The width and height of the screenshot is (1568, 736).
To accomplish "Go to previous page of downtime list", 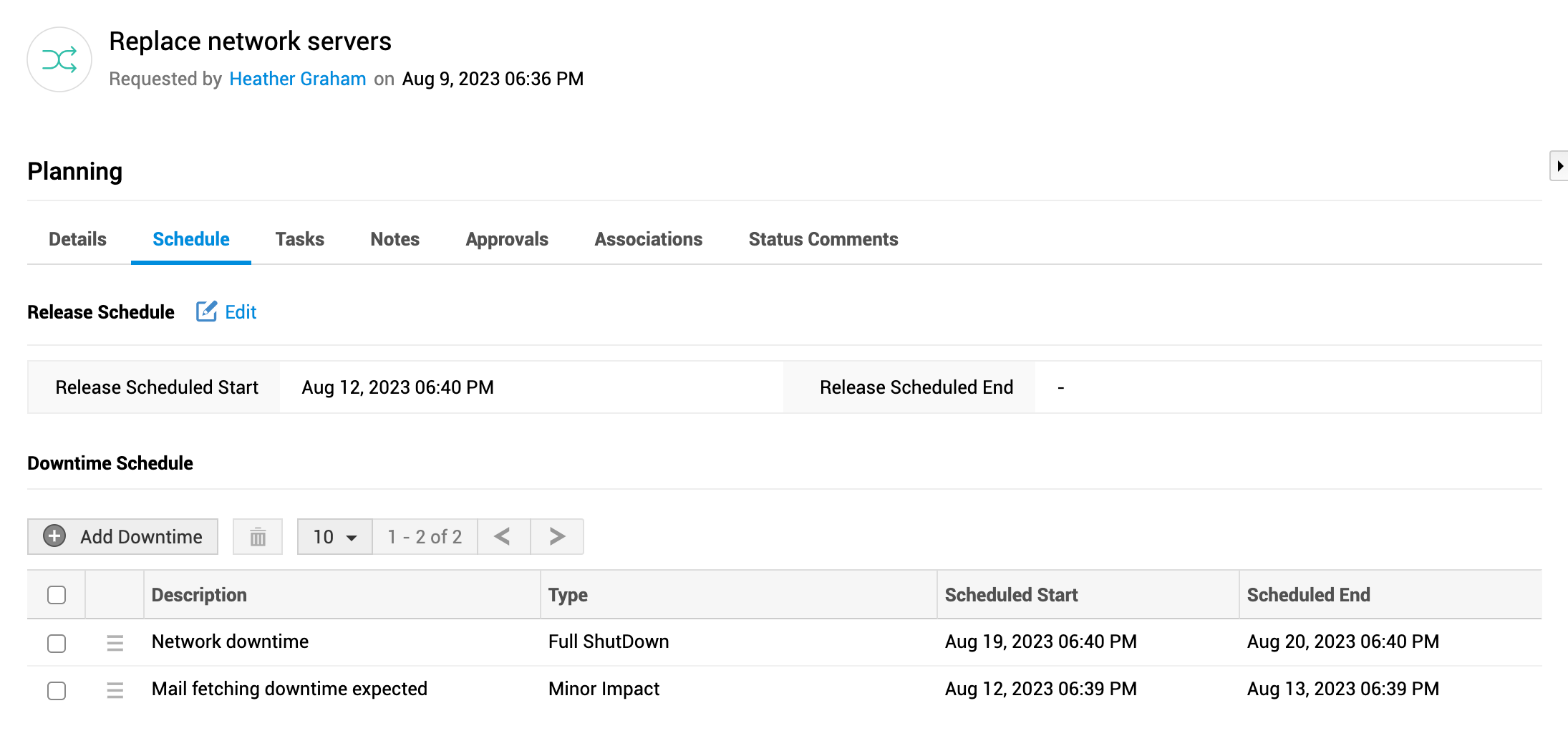I will 503,537.
